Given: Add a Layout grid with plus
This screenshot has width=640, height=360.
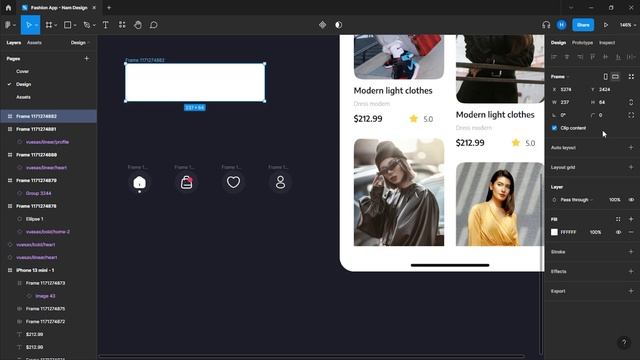Looking at the screenshot, I should (x=631, y=167).
